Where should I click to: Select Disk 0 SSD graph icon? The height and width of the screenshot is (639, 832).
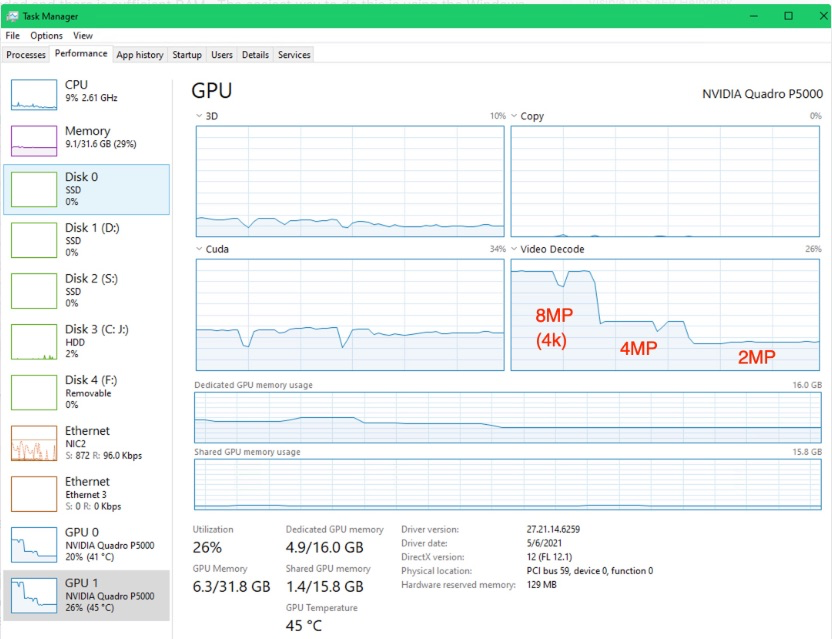[34, 189]
